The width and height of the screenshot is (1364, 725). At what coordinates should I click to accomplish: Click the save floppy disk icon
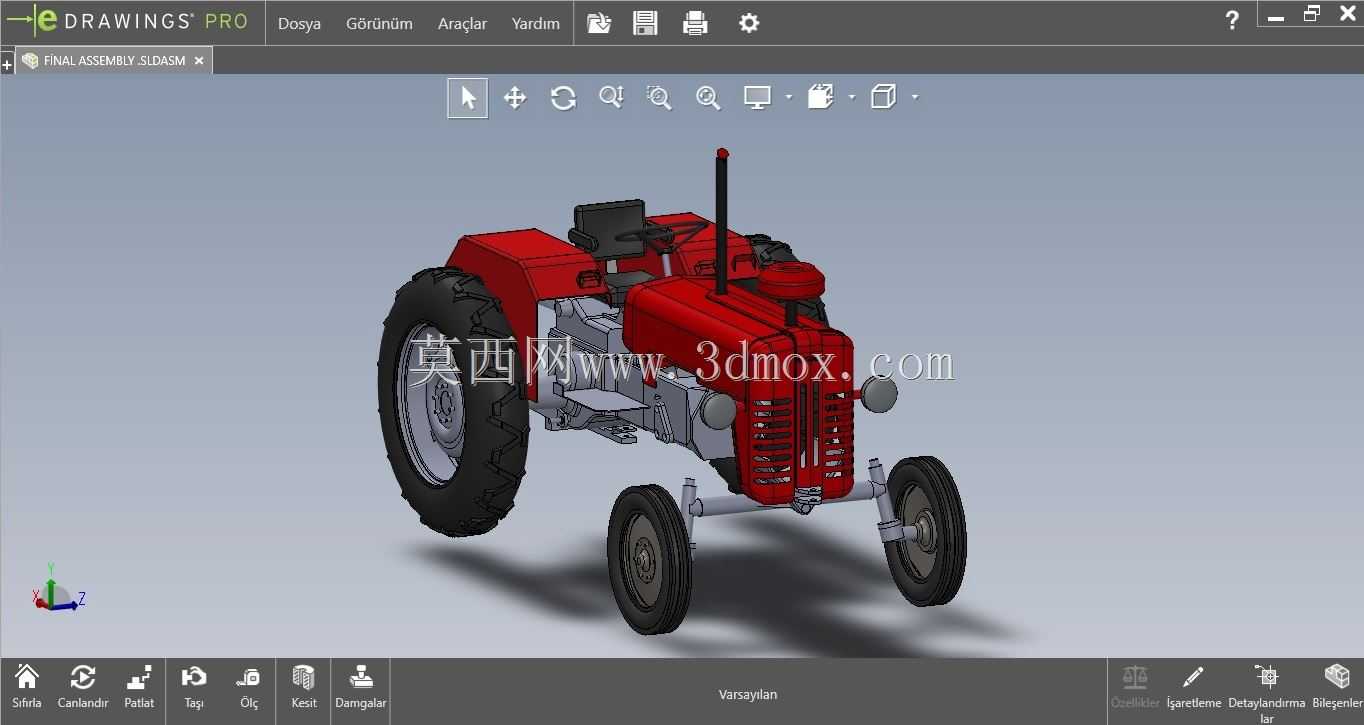coord(646,23)
